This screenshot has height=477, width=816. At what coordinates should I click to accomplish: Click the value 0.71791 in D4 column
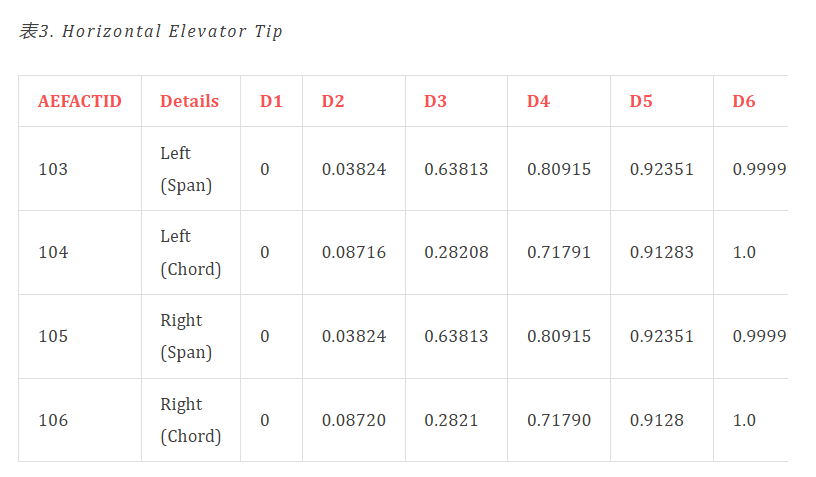[559, 252]
